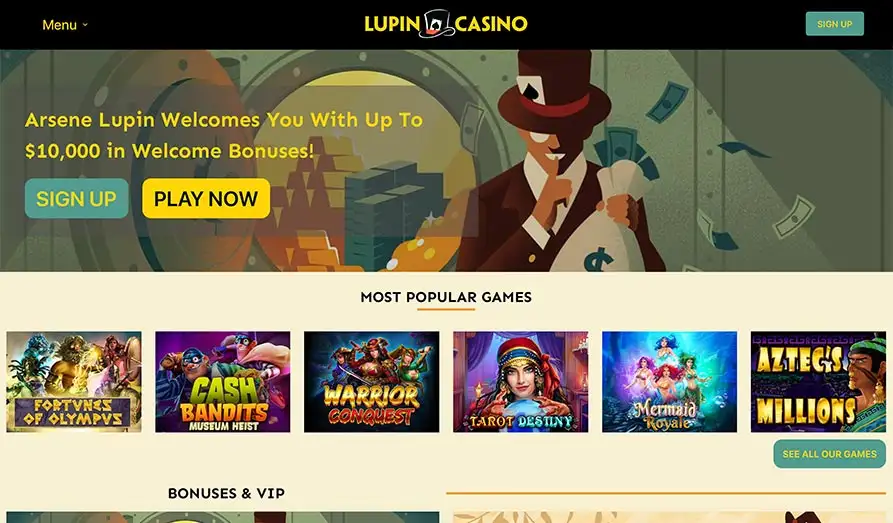The image size is (893, 523).
Task: Select the Tarot Destiny game tile
Action: pyautogui.click(x=521, y=382)
